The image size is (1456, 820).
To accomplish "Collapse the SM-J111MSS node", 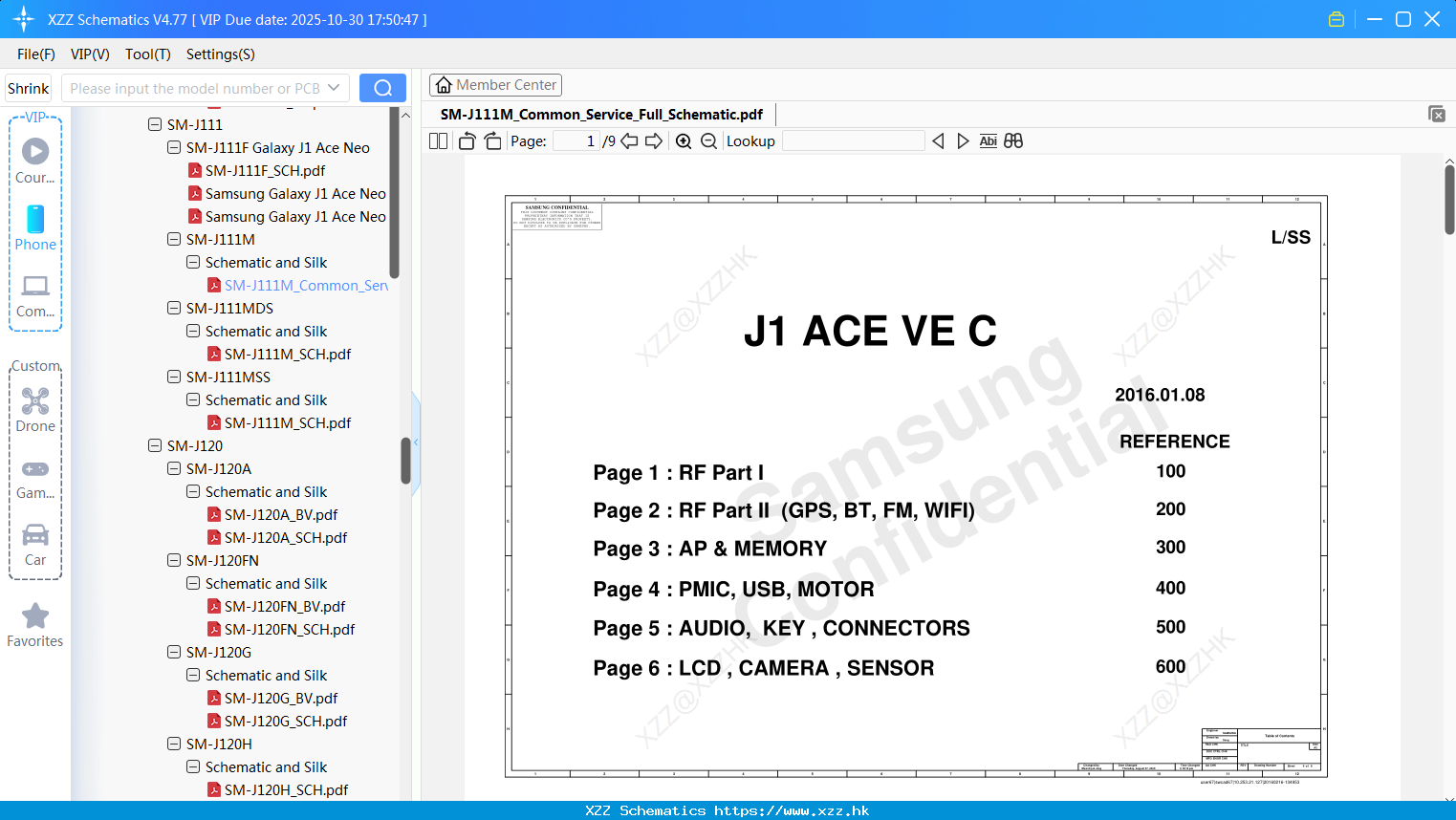I will (x=174, y=377).
